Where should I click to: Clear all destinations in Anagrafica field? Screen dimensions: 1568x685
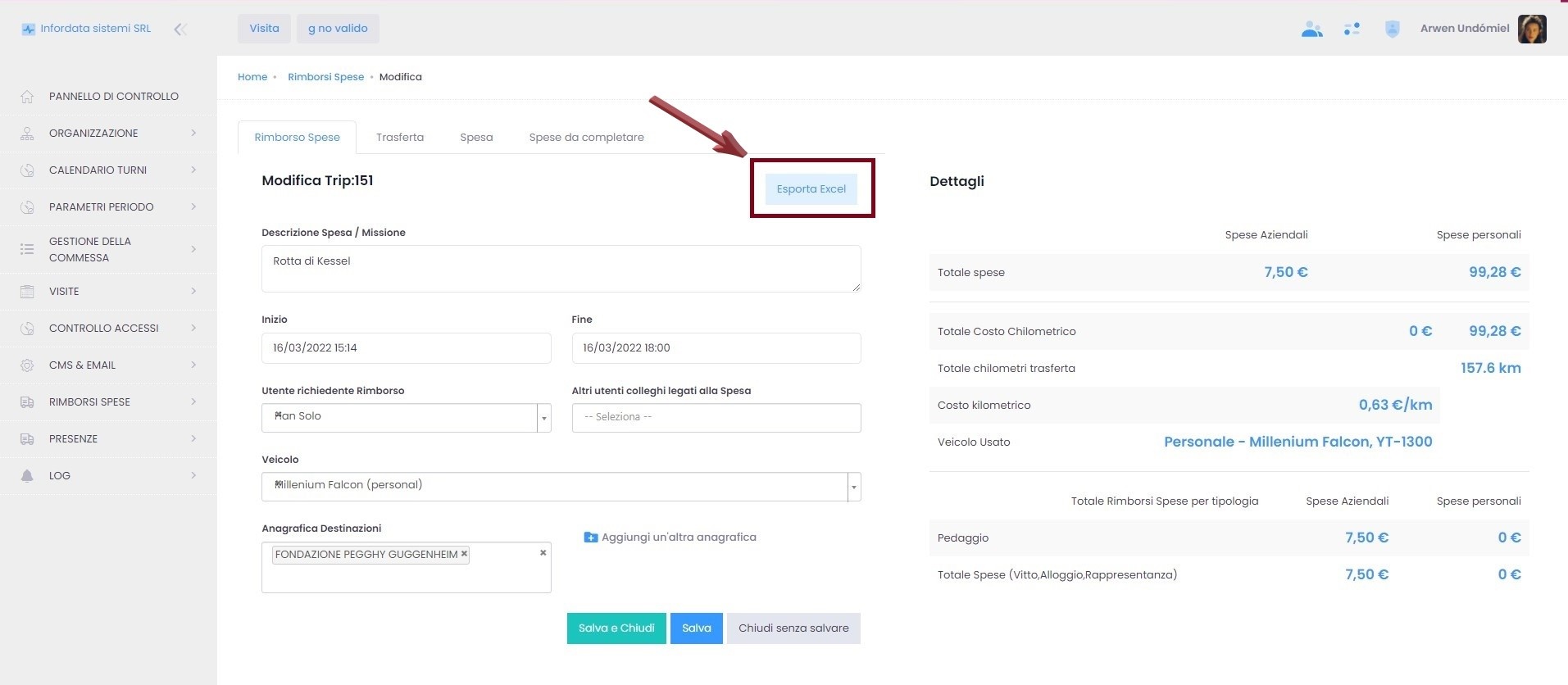pos(543,553)
